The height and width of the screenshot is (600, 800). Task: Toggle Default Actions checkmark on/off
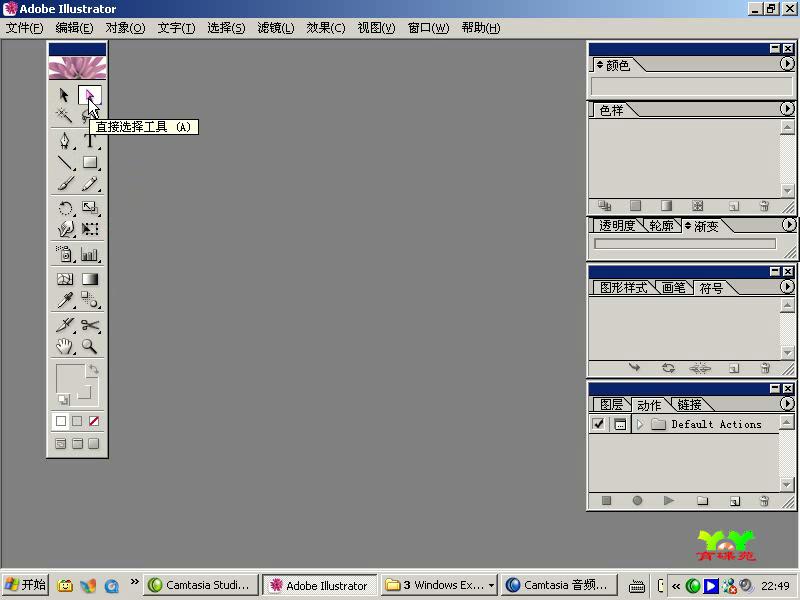[598, 424]
